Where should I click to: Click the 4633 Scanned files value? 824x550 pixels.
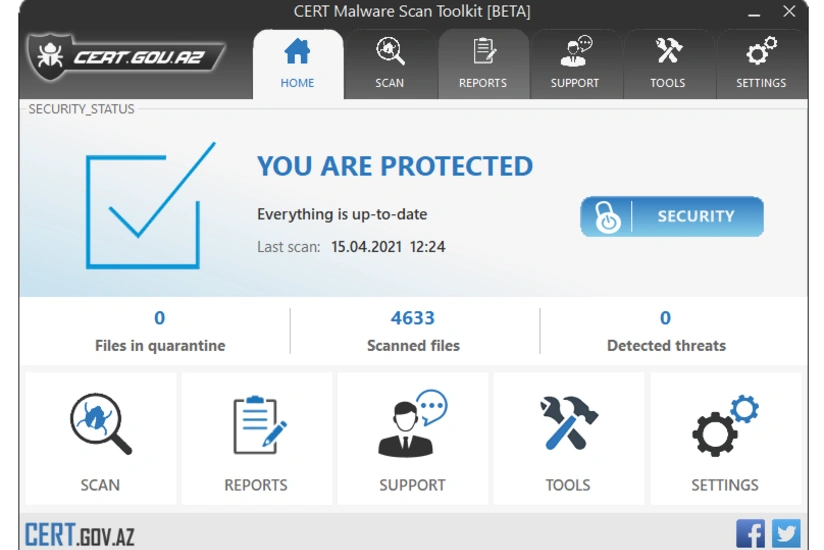(413, 318)
